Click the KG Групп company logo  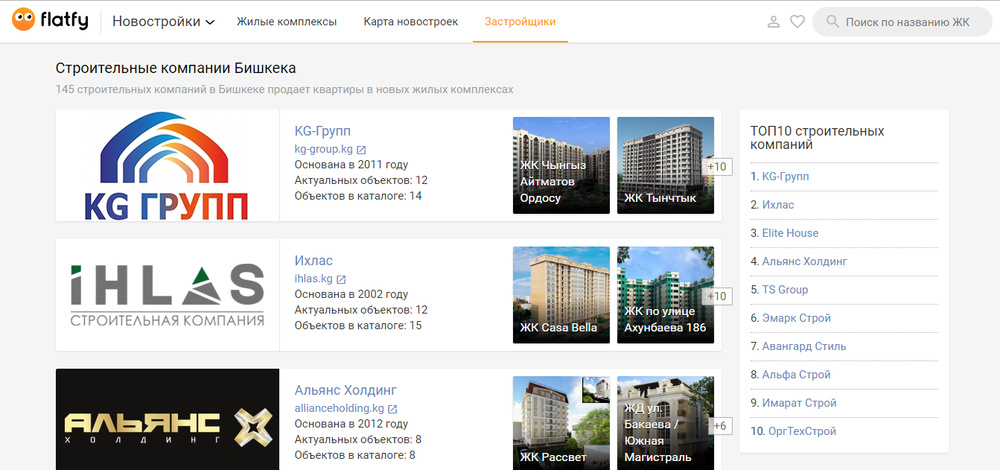(167, 166)
